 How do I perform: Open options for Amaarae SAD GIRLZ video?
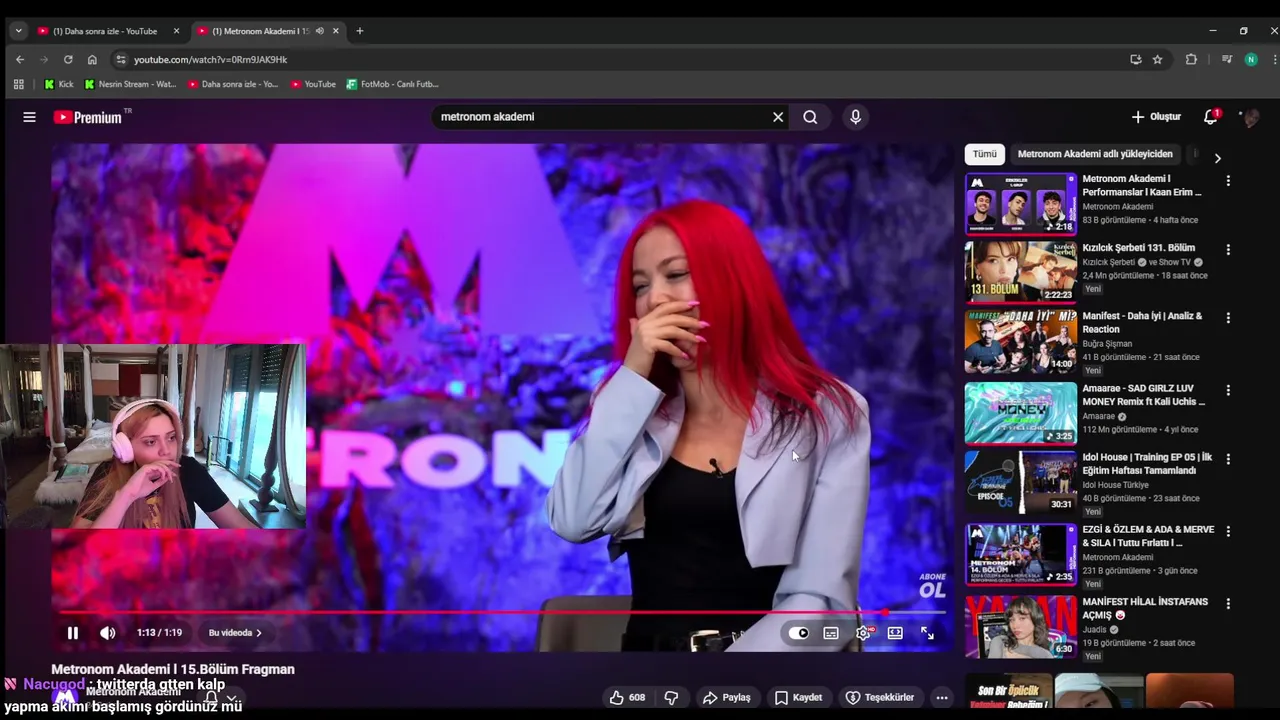coord(1228,390)
